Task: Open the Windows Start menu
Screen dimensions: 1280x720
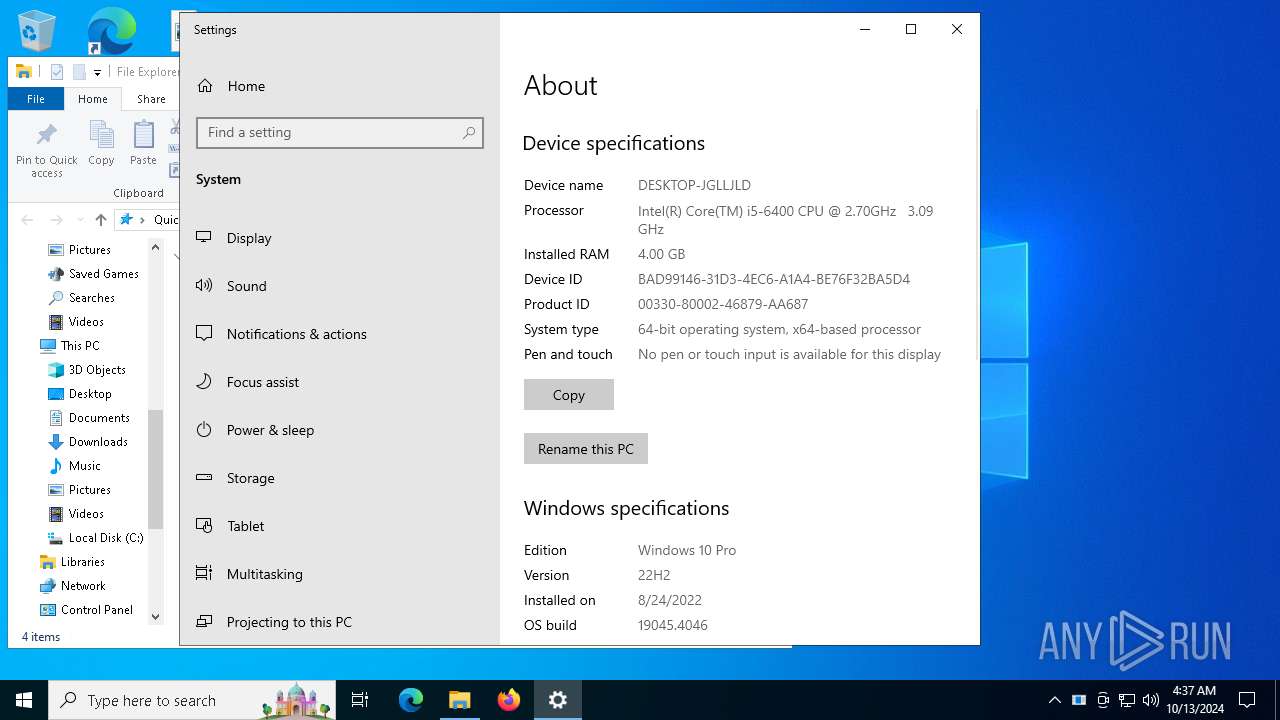Action: [24, 700]
